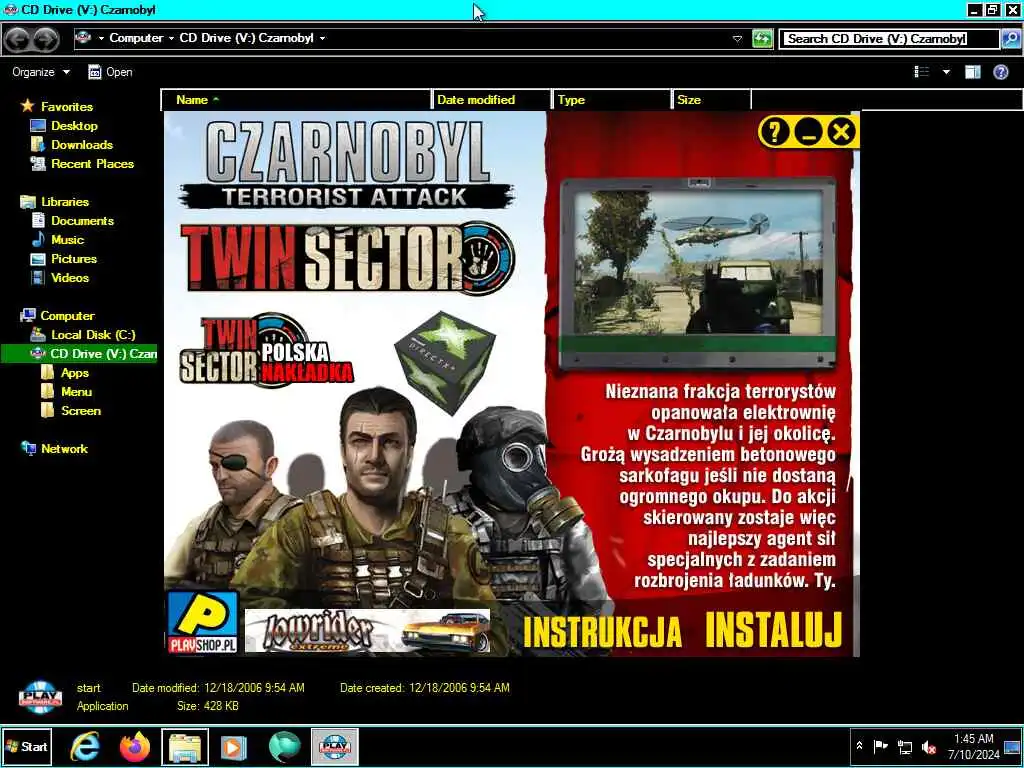Launch Internet Explorer from taskbar
The image size is (1024, 768).
click(85, 746)
